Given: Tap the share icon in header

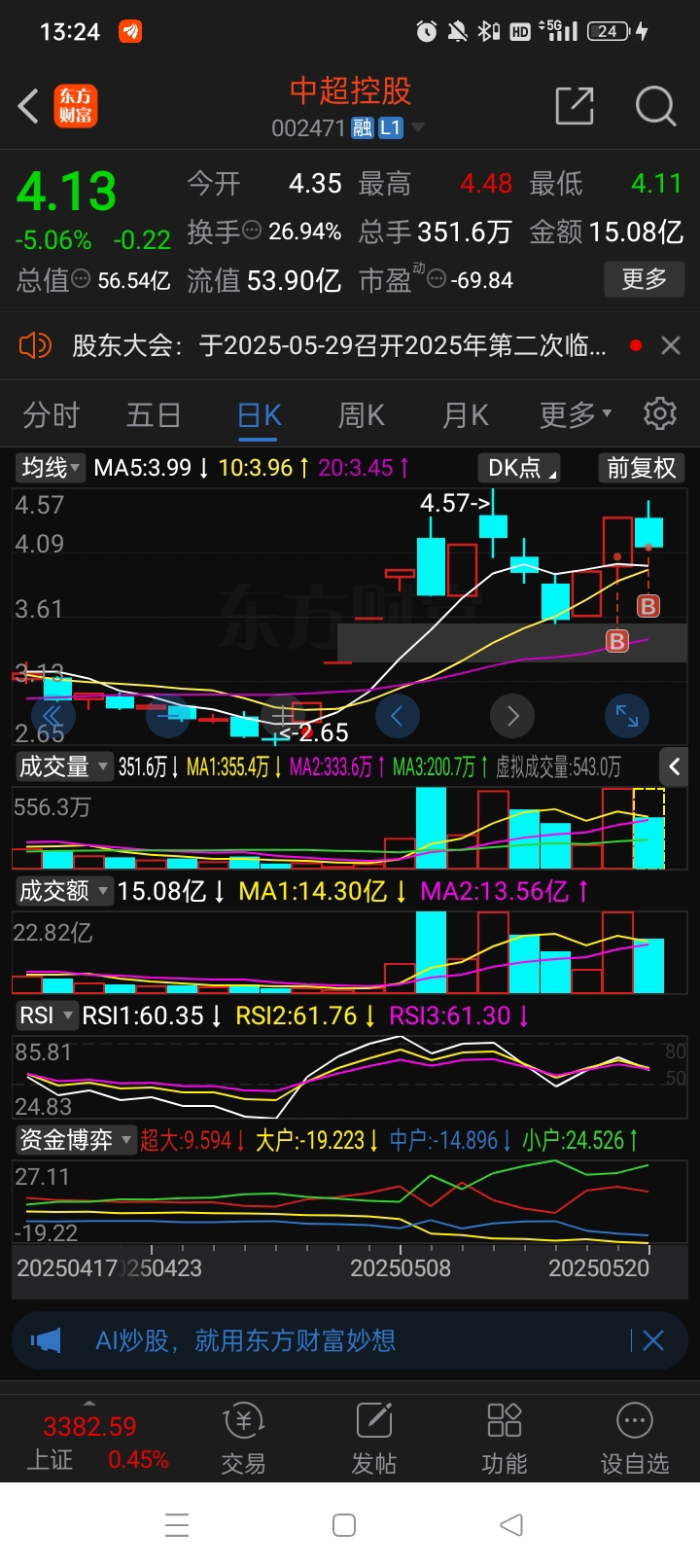Looking at the screenshot, I should pyautogui.click(x=575, y=106).
